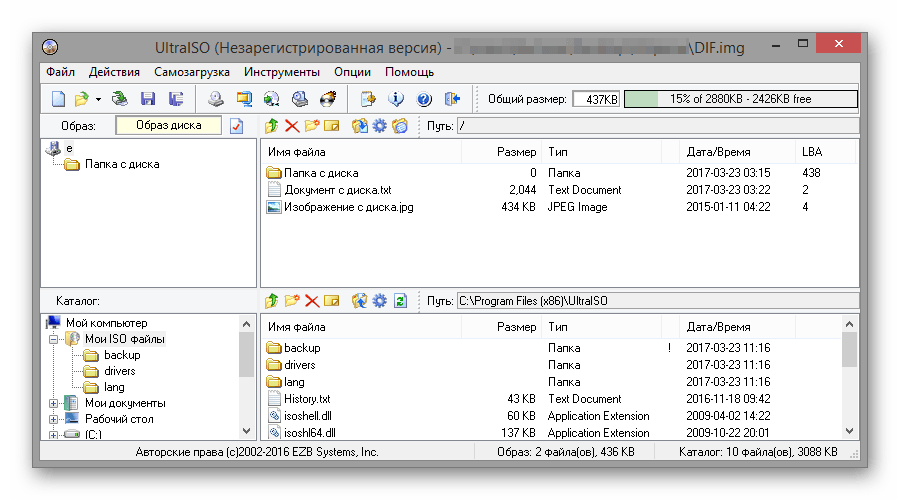This screenshot has width=900, height=500.
Task: Click the Info icon in the main toolbar
Action: pos(396,99)
